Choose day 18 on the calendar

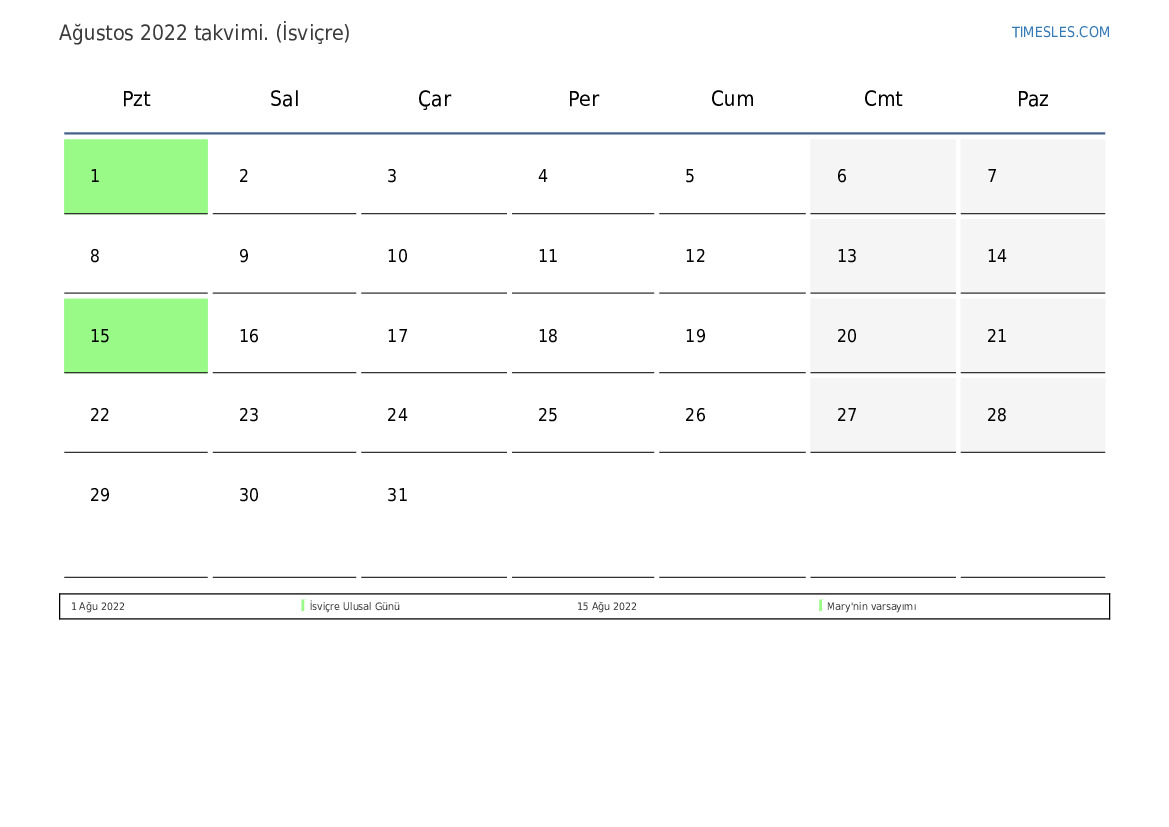[583, 336]
